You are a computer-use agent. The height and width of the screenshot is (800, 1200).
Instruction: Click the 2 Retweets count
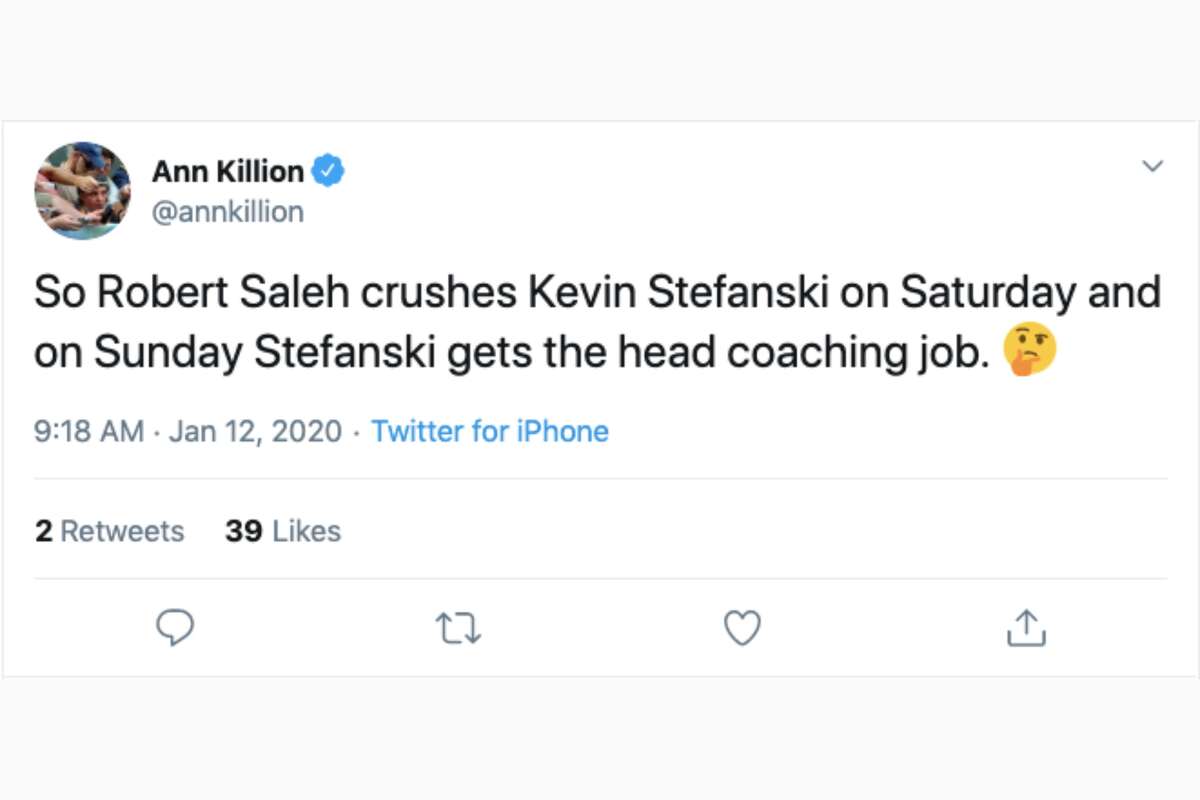(109, 531)
